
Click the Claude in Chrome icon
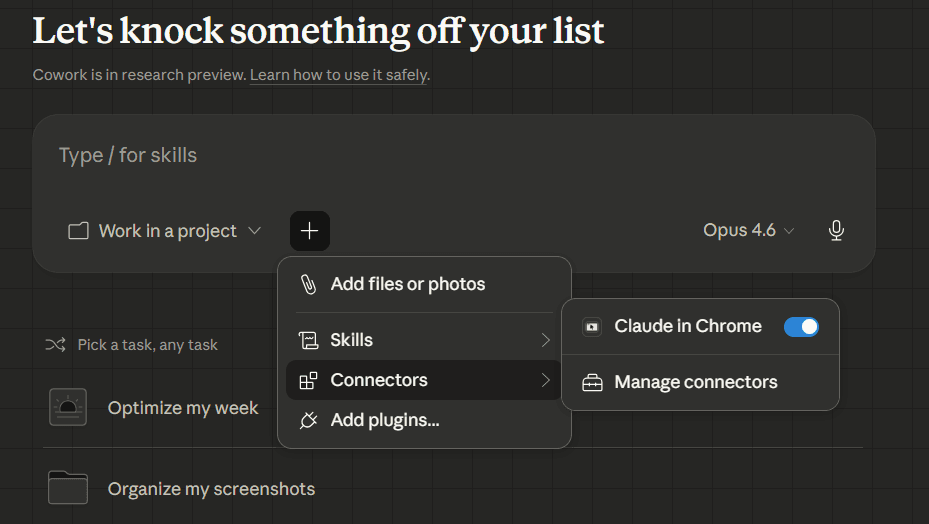pyautogui.click(x=592, y=326)
